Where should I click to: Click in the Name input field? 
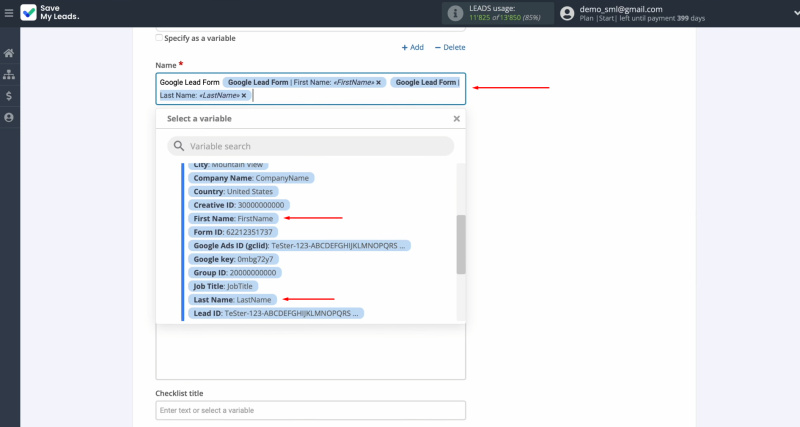pos(310,89)
